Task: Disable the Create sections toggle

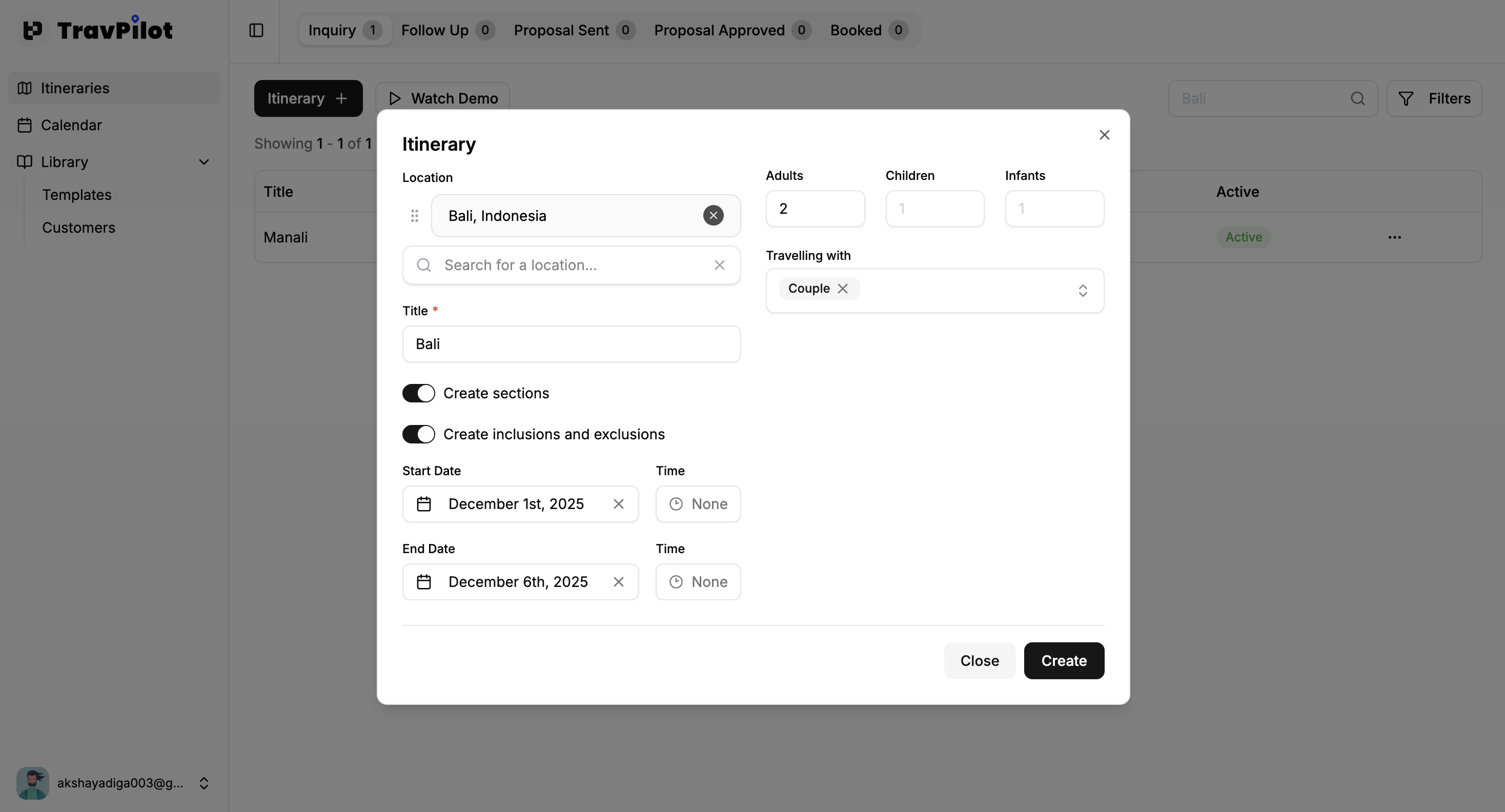Action: tap(418, 393)
